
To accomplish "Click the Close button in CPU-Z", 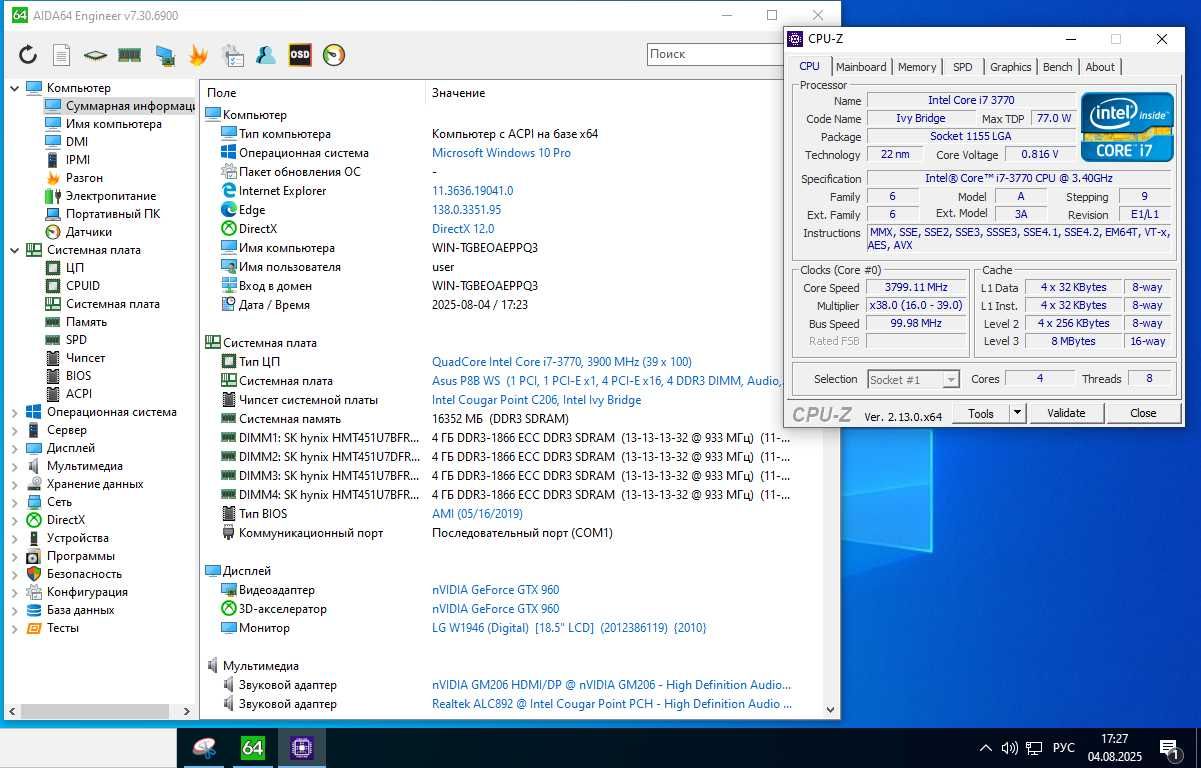I will pos(1143,413).
